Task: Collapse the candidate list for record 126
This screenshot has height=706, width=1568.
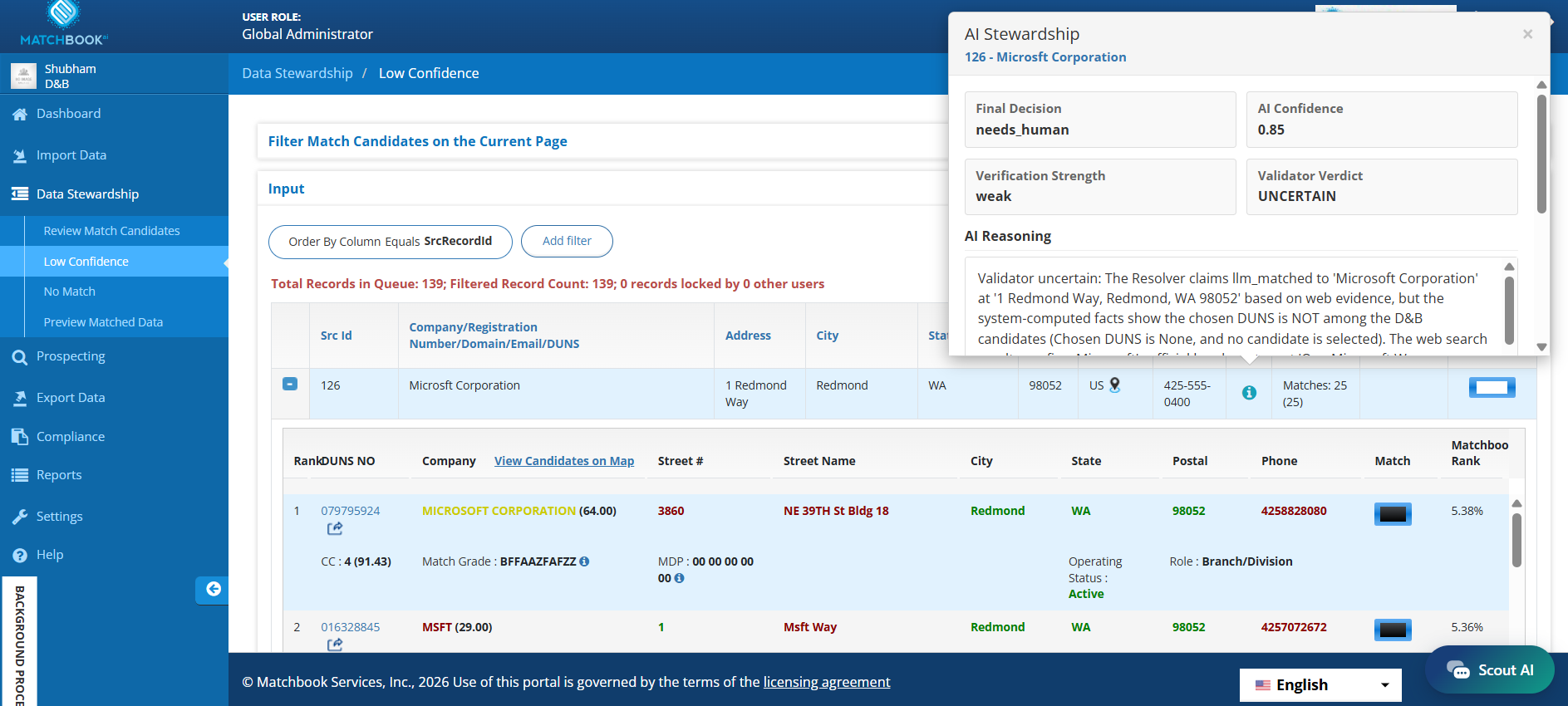Action: pyautogui.click(x=290, y=384)
